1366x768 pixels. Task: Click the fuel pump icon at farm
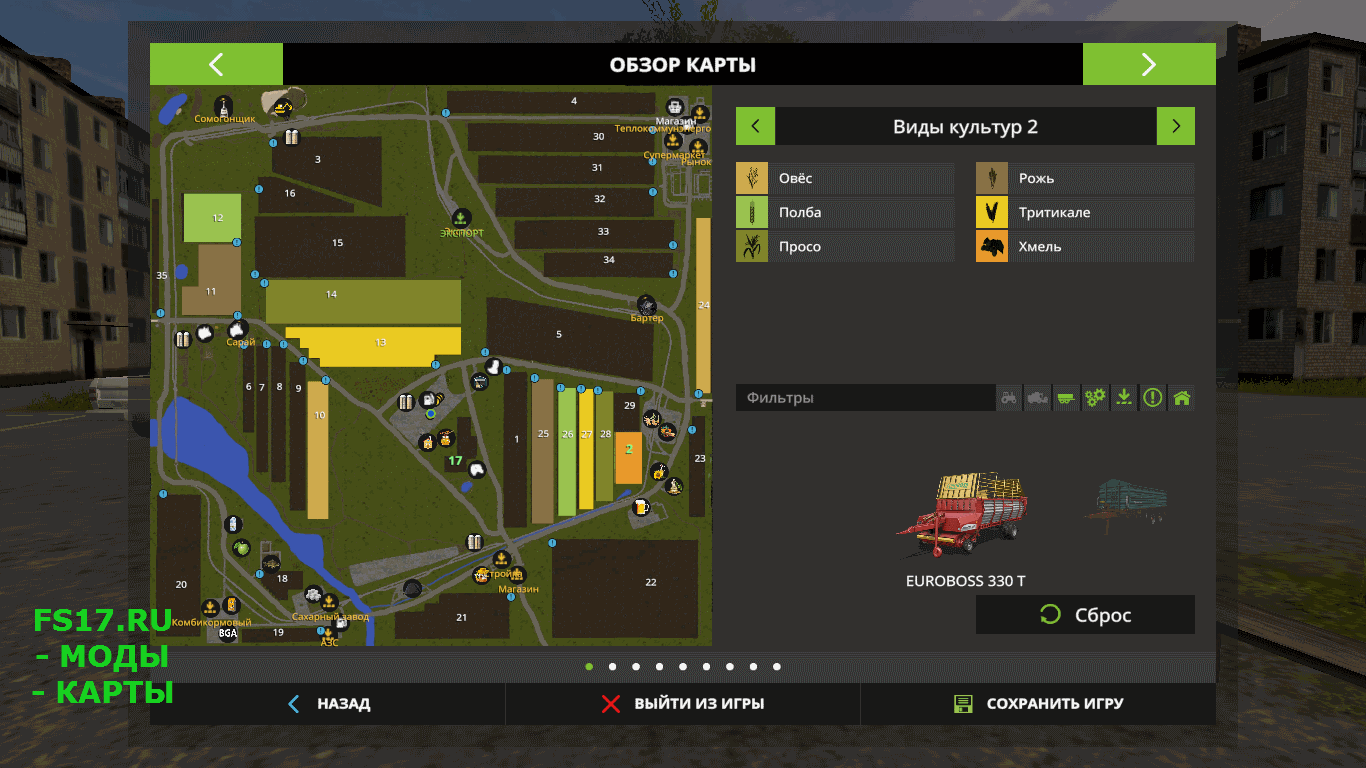point(428,399)
